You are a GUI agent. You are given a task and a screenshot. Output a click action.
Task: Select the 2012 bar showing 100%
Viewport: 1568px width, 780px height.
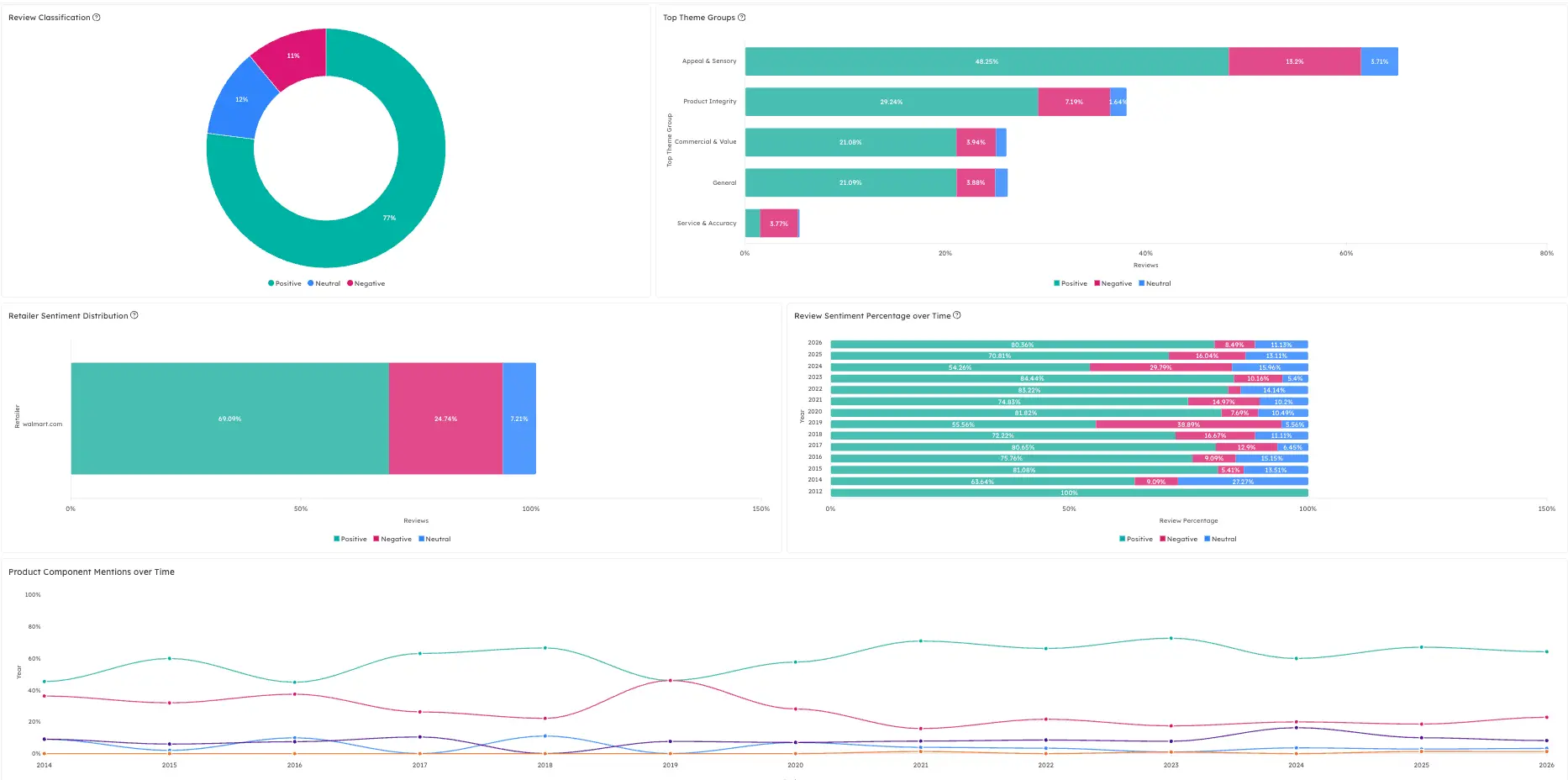1069,493
